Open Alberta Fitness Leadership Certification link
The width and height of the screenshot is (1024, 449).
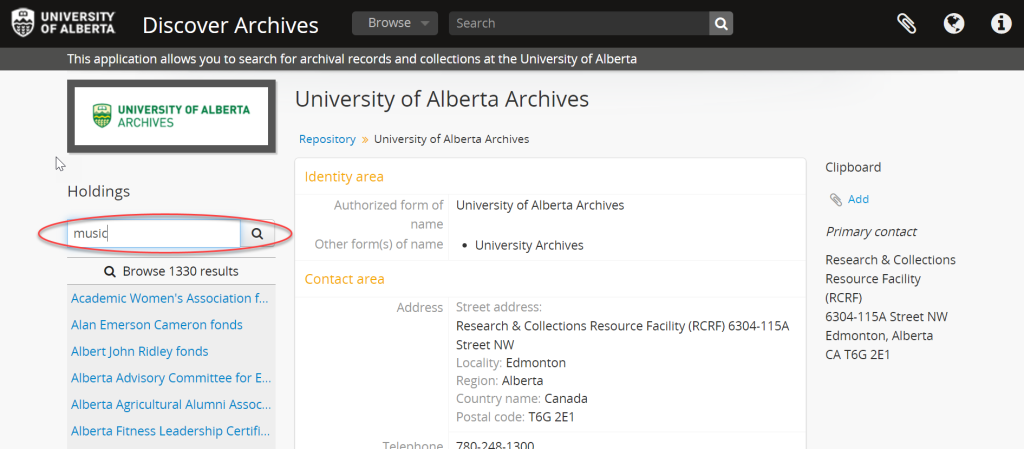(170, 431)
